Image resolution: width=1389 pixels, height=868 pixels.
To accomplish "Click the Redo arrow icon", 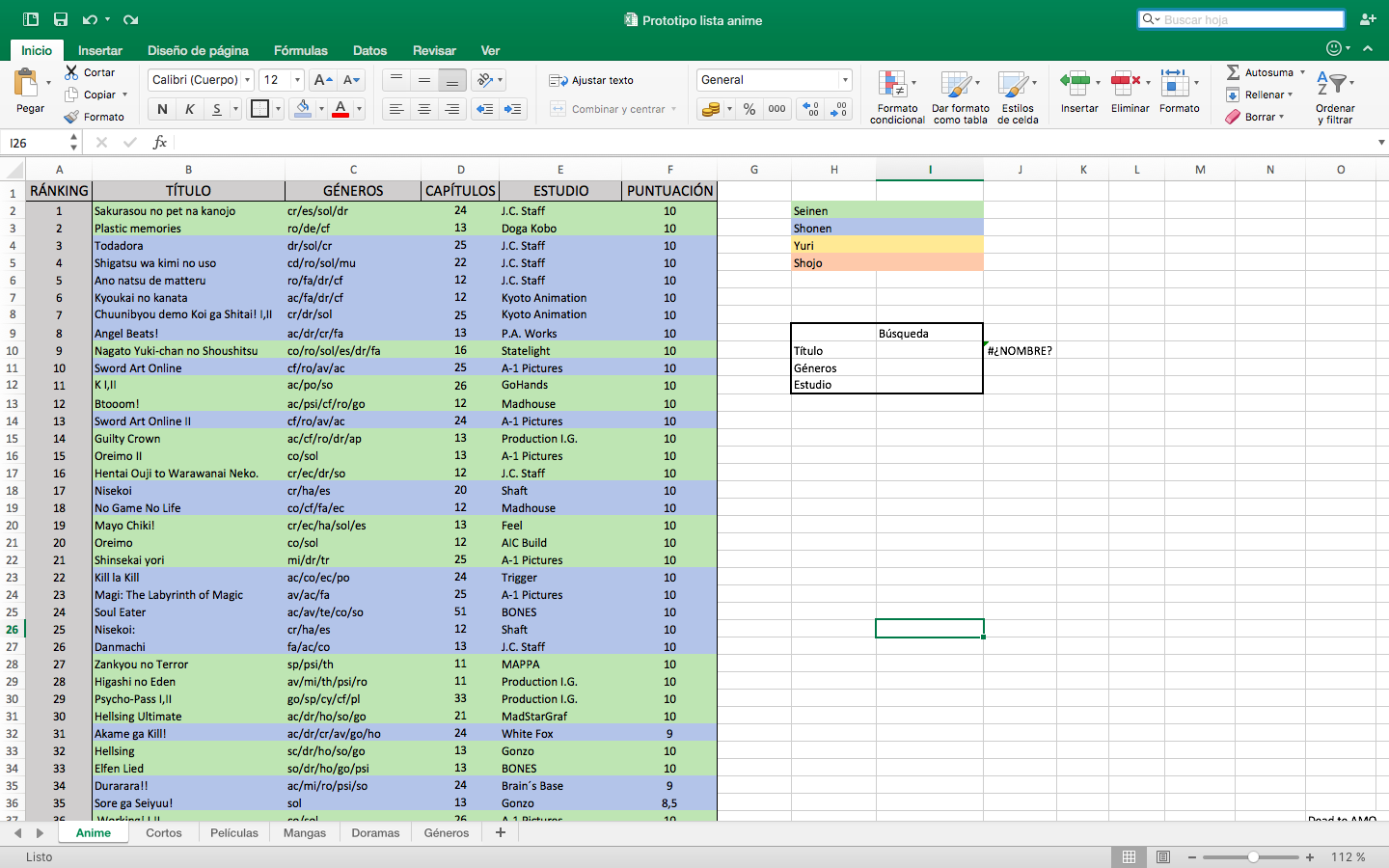I will coord(131,19).
